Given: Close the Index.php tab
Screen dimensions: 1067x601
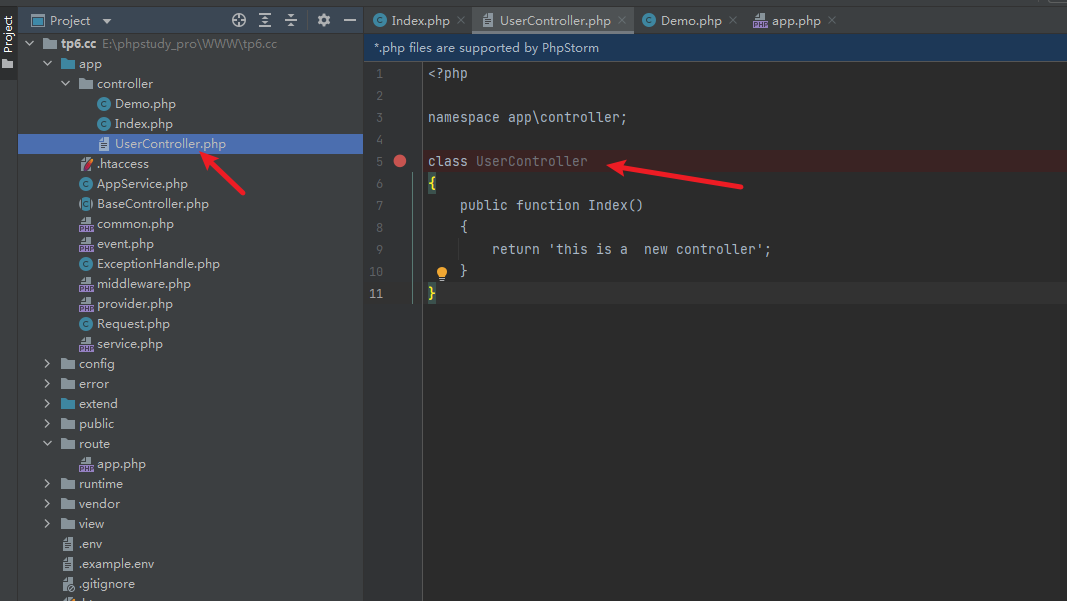Looking at the screenshot, I should (461, 20).
